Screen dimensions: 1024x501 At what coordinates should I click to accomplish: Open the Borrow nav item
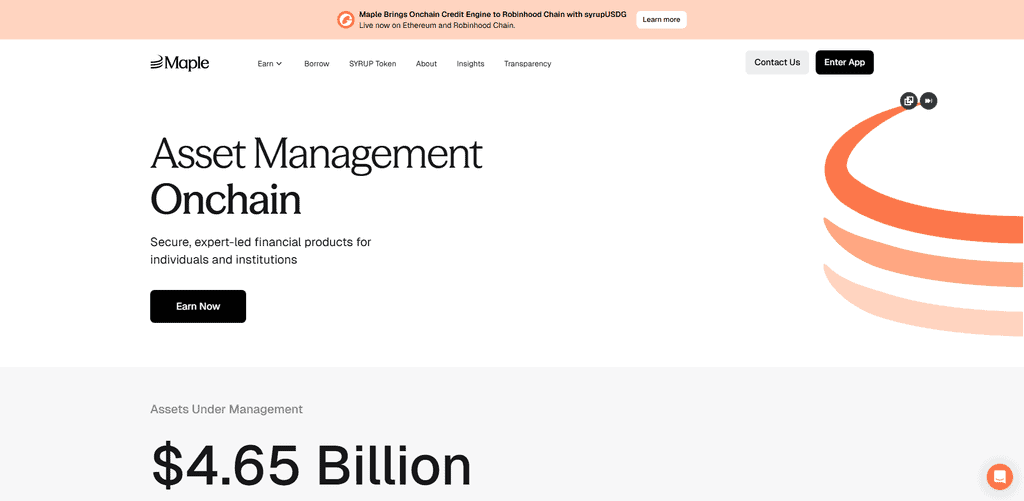coord(317,63)
